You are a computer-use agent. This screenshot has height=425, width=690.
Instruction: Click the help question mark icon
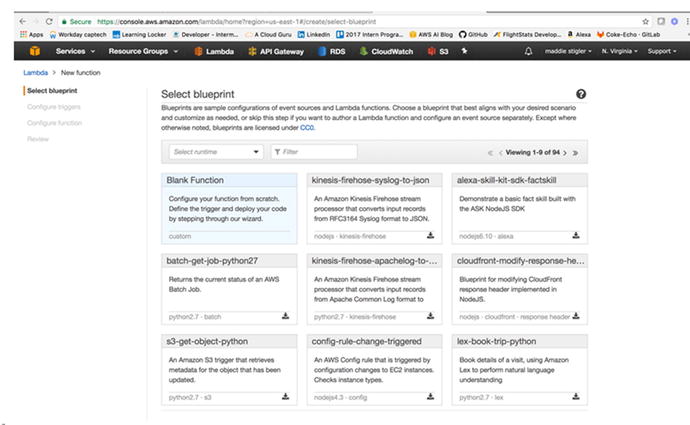click(581, 93)
